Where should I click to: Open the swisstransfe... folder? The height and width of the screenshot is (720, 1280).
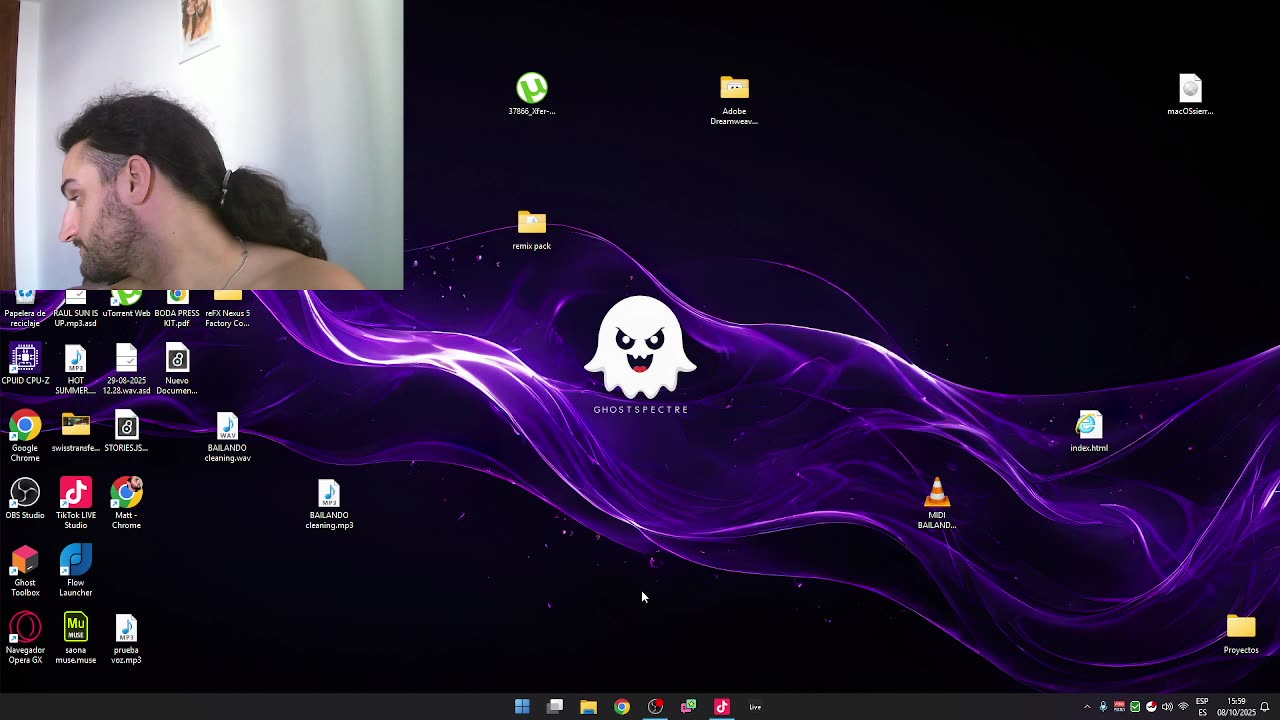click(x=76, y=432)
